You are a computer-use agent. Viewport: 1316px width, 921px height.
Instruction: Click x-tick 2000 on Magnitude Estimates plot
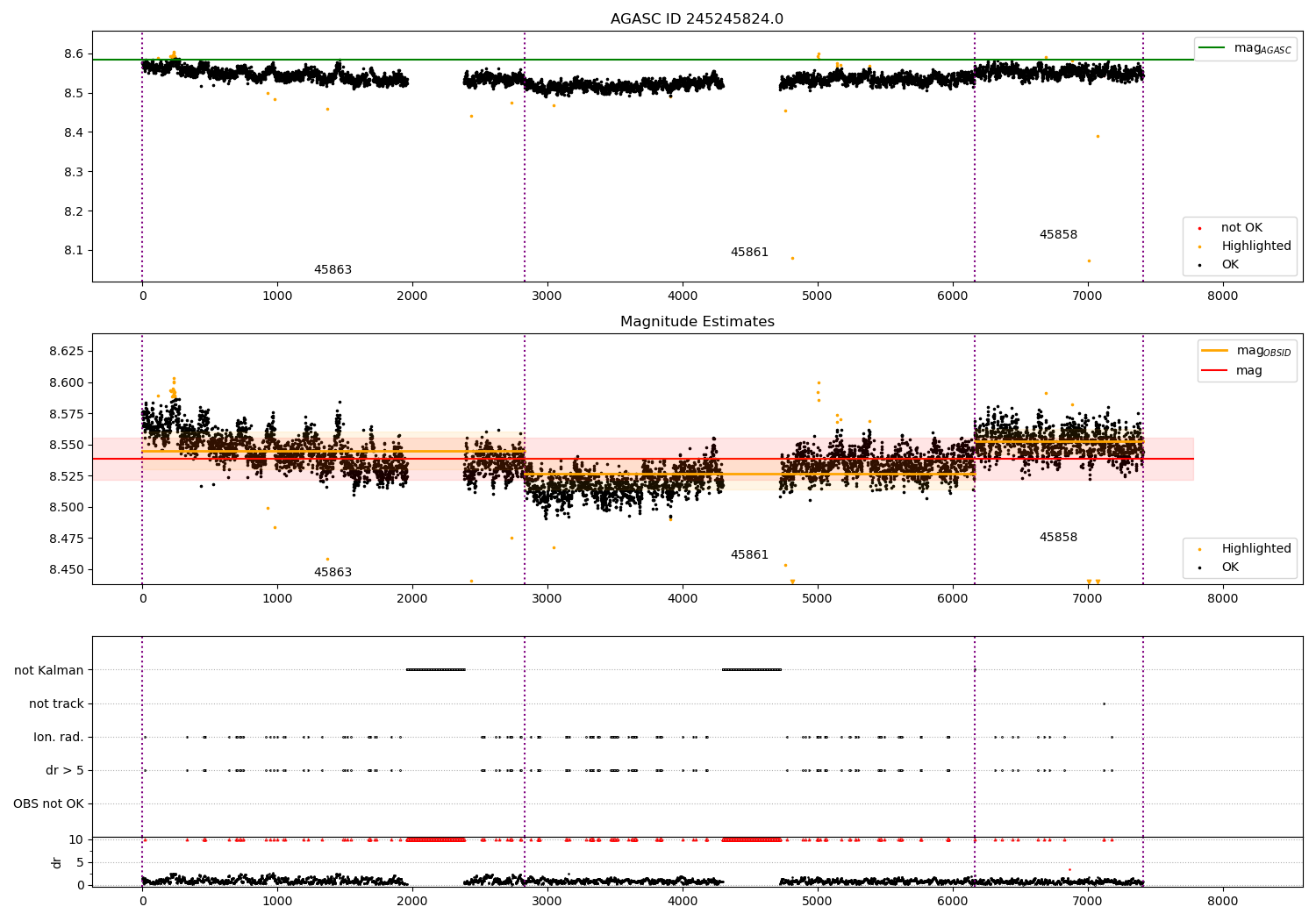(x=412, y=599)
